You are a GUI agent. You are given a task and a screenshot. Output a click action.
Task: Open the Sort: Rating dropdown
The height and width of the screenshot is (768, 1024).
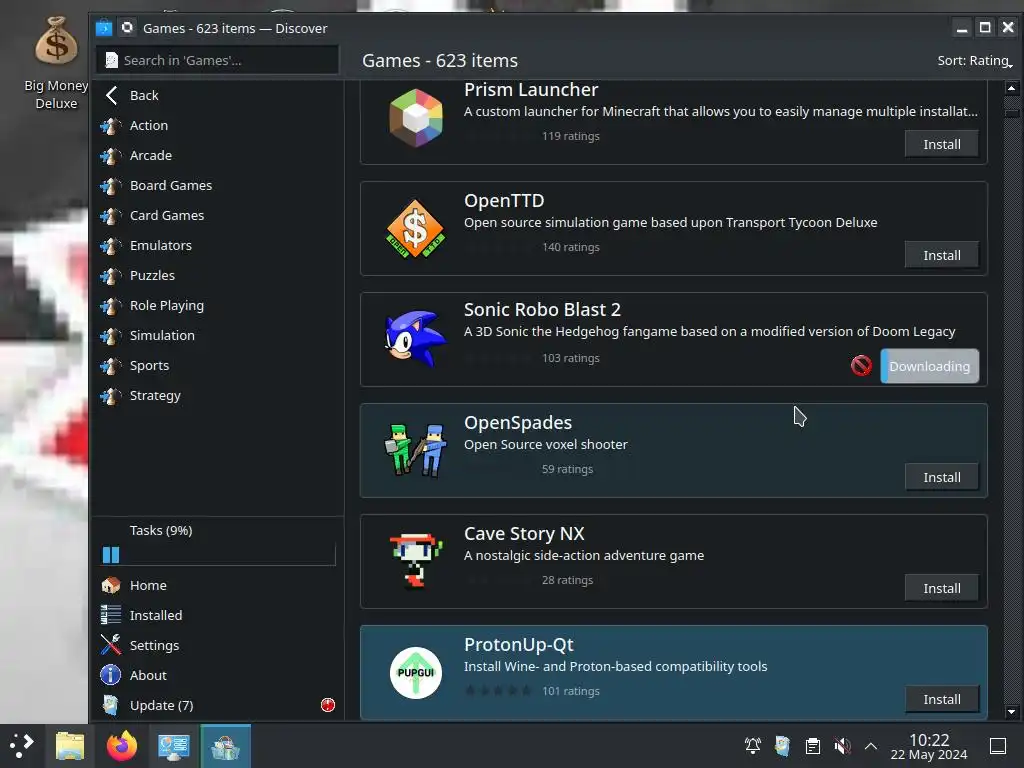coord(975,61)
